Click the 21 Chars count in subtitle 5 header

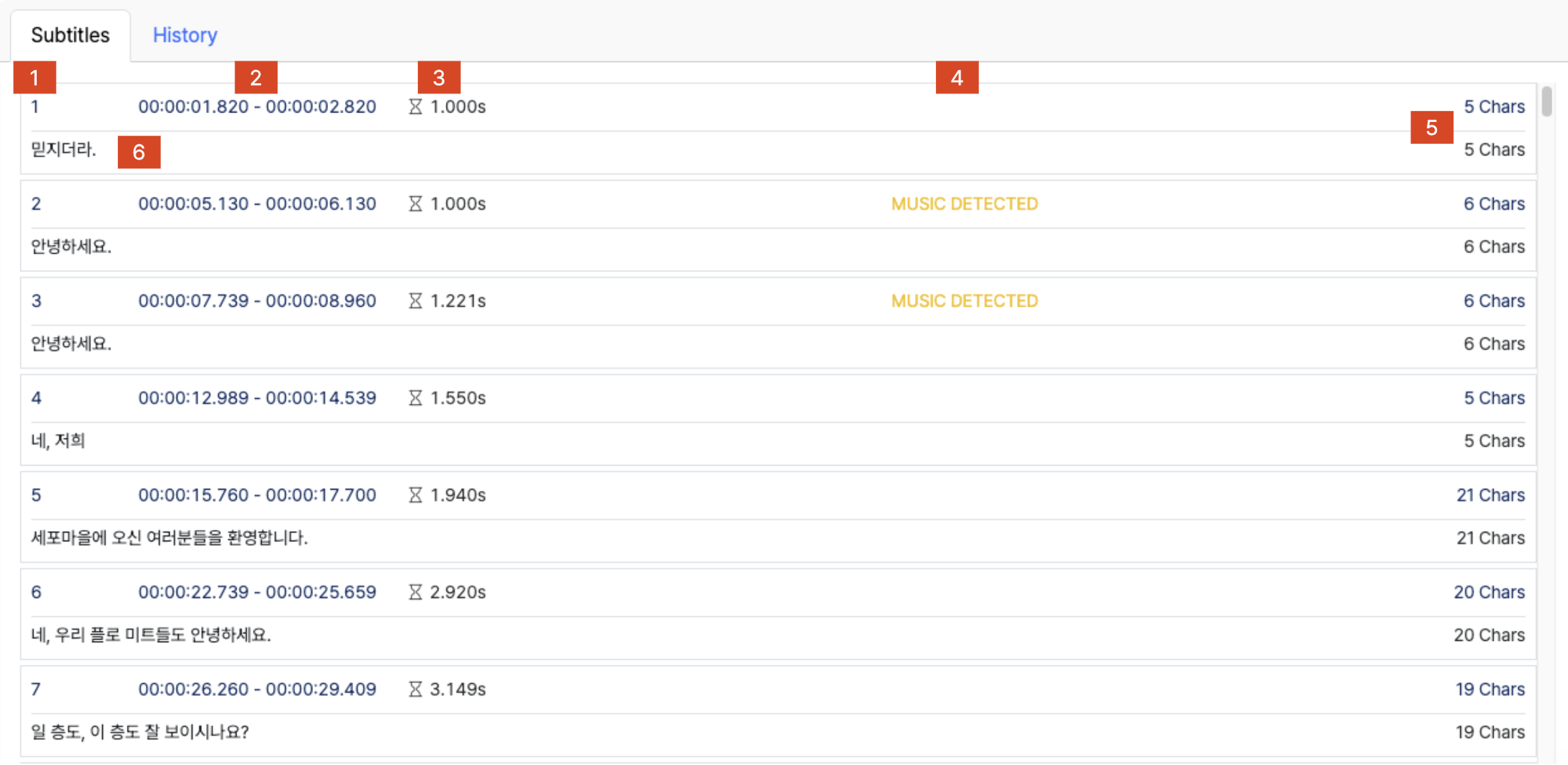1490,495
